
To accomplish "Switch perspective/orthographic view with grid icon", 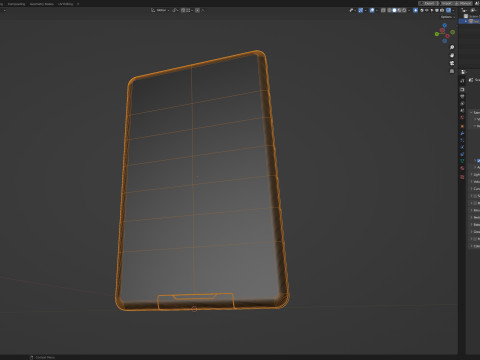I will tap(452, 71).
